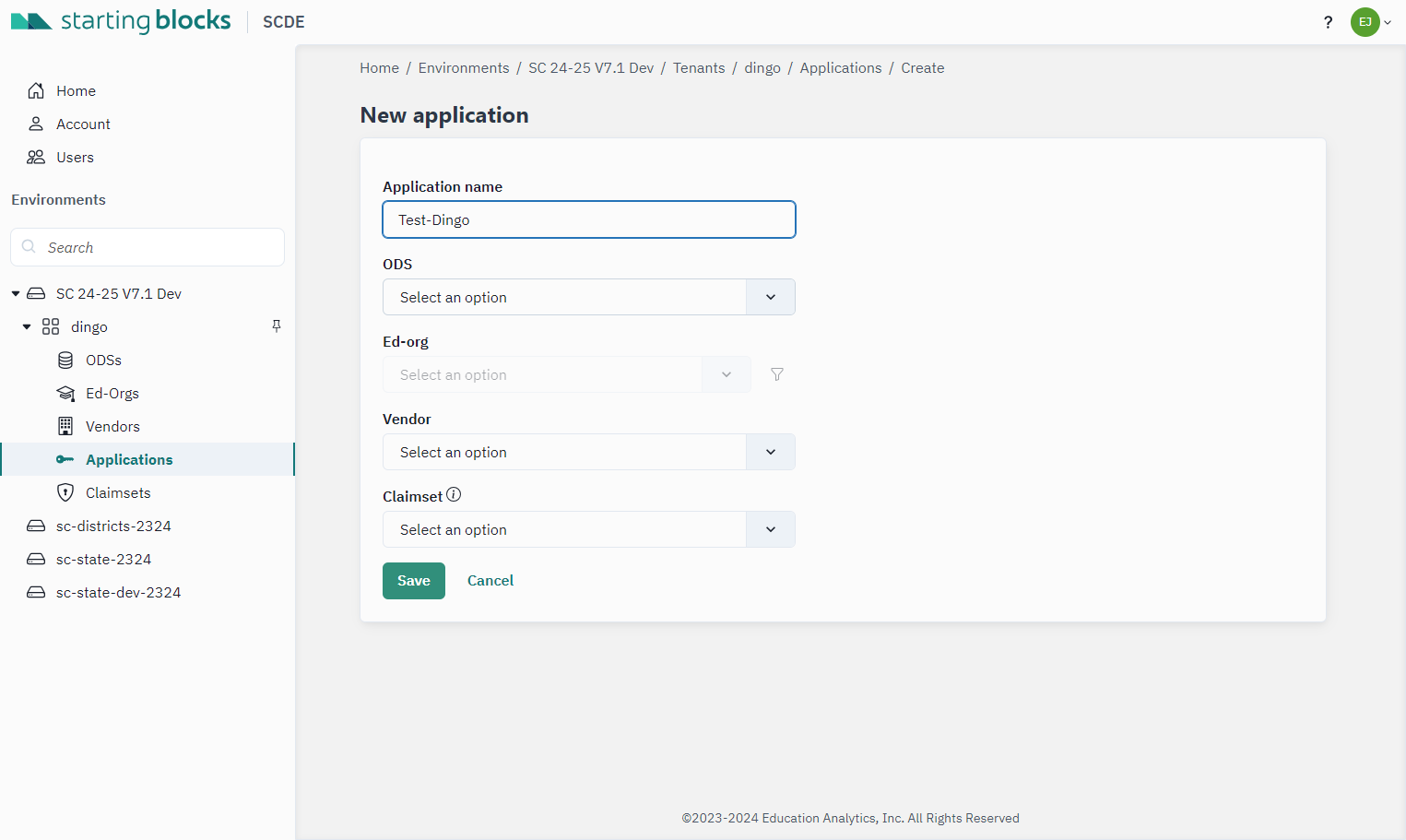Open the EJ user avatar menu
The width and height of the screenshot is (1406, 840).
pyautogui.click(x=1371, y=22)
